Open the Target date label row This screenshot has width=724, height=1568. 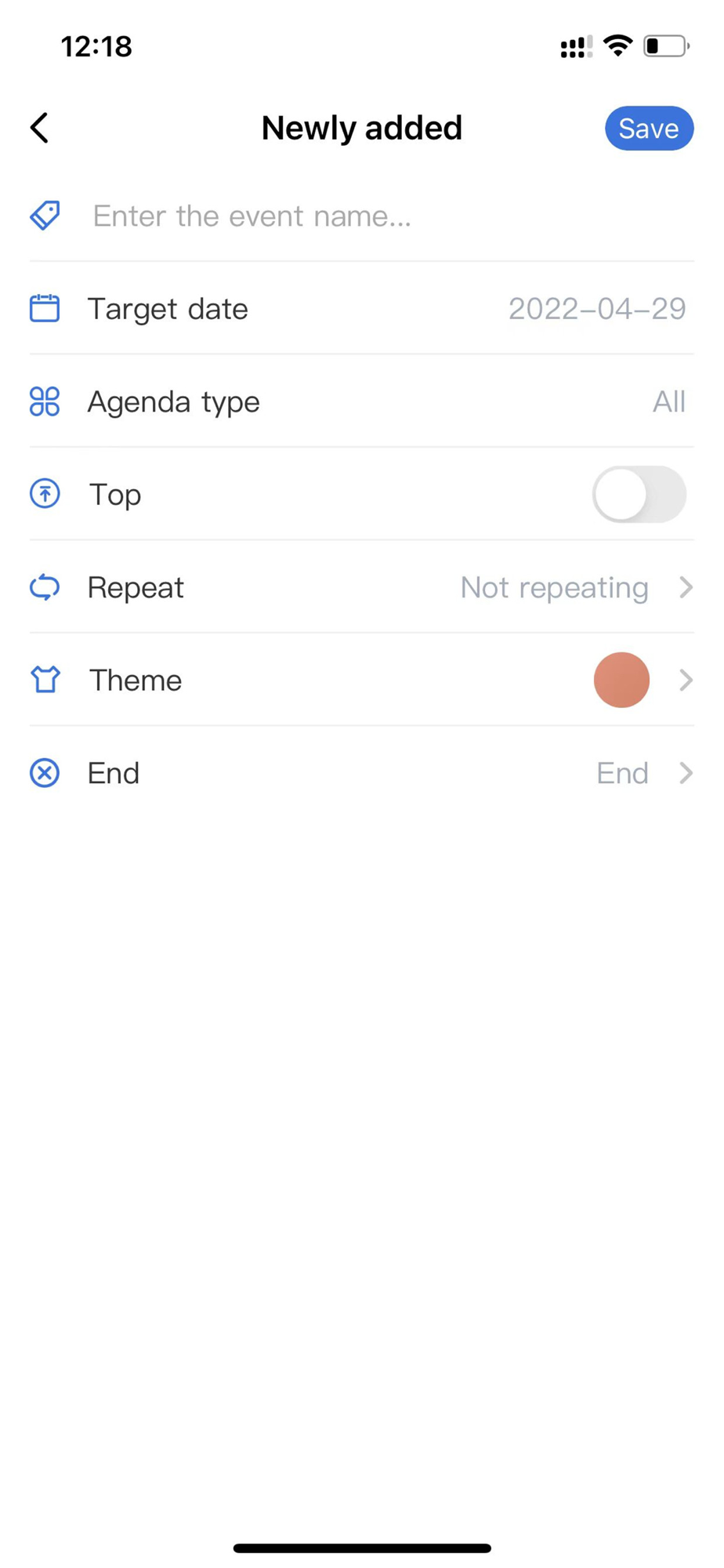tap(361, 308)
